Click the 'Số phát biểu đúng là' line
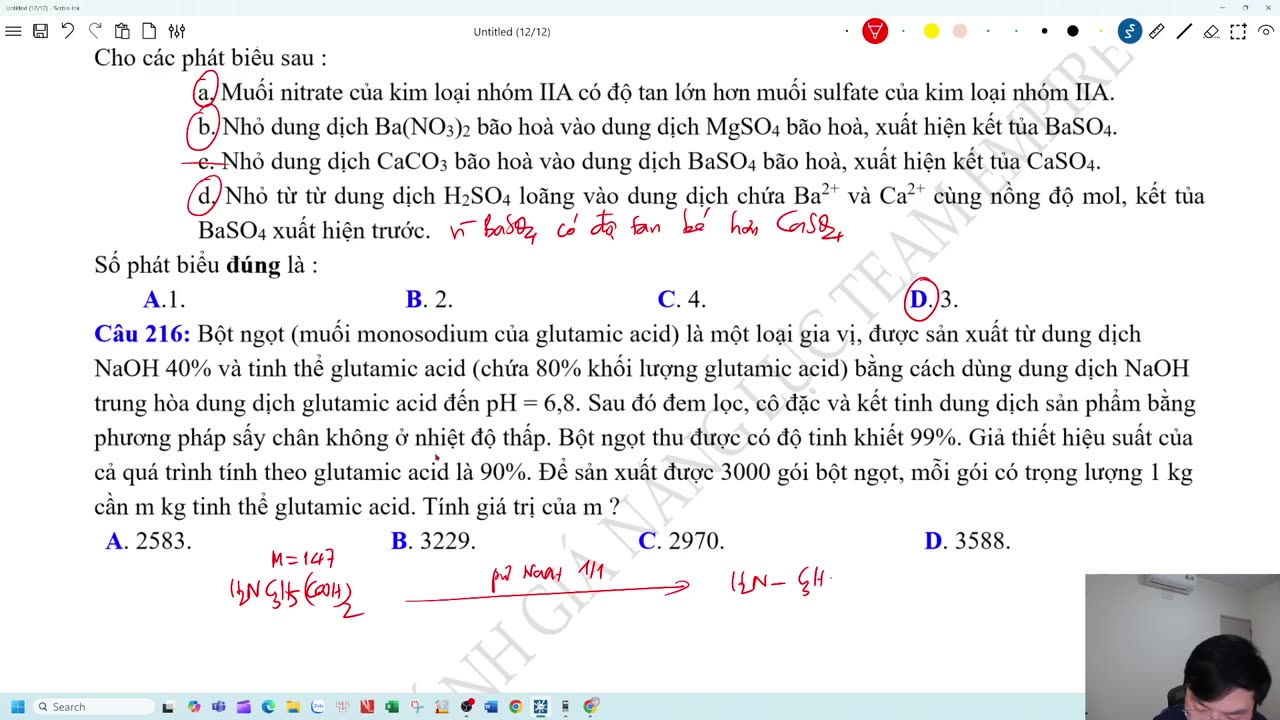 (x=206, y=265)
